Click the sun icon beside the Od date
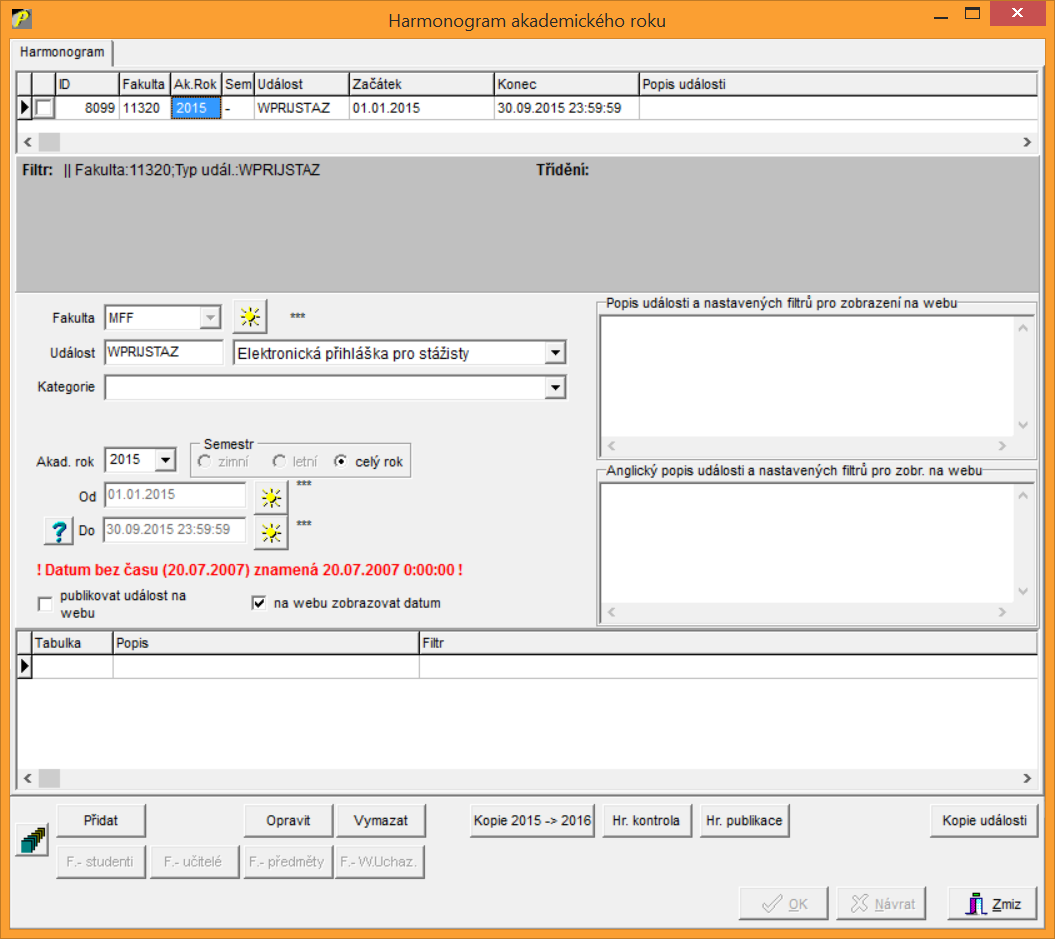This screenshot has height=939, width=1055. click(x=270, y=496)
